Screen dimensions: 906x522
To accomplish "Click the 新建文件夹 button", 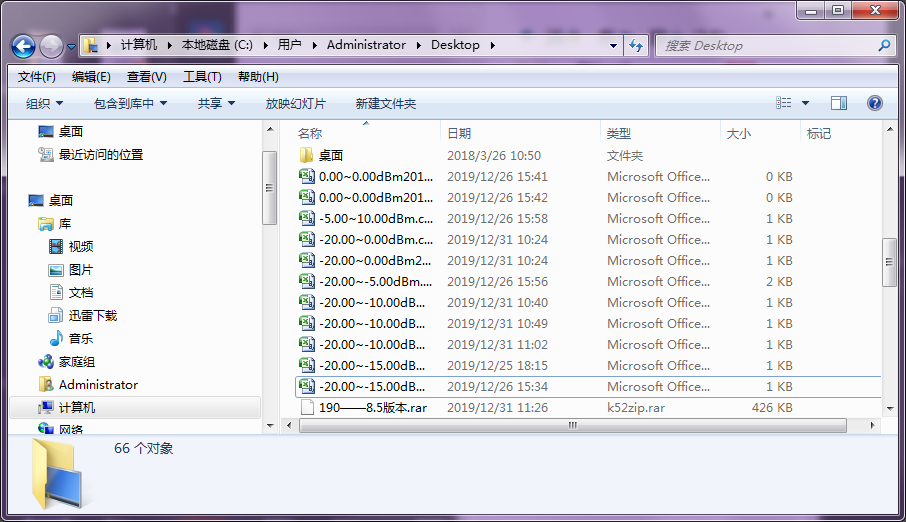I will coord(385,104).
